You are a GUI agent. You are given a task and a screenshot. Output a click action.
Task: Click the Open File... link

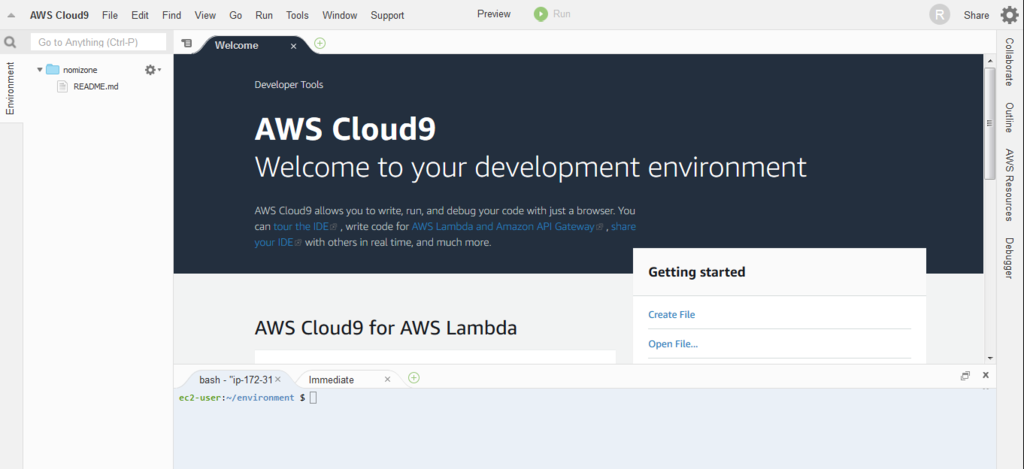pyautogui.click(x=673, y=344)
